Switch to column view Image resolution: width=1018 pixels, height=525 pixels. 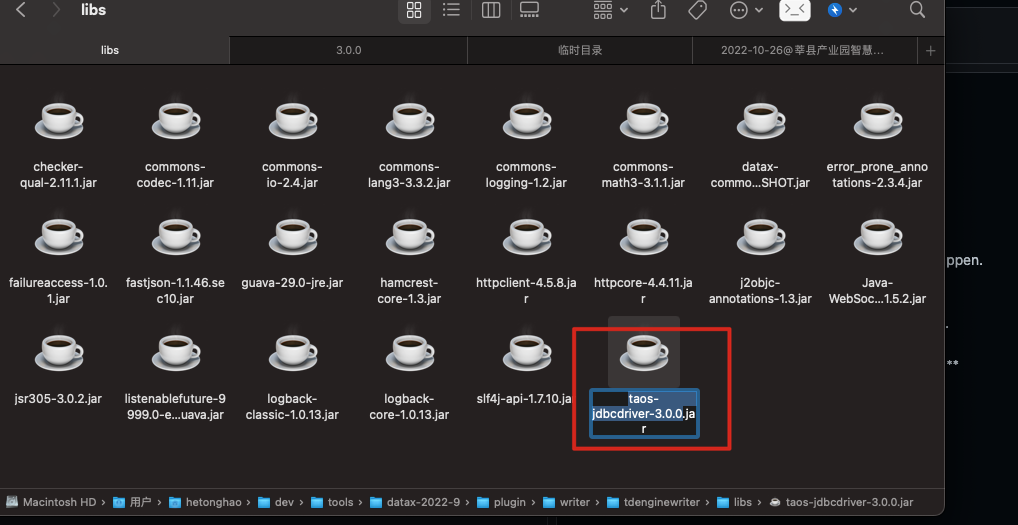[x=491, y=10]
